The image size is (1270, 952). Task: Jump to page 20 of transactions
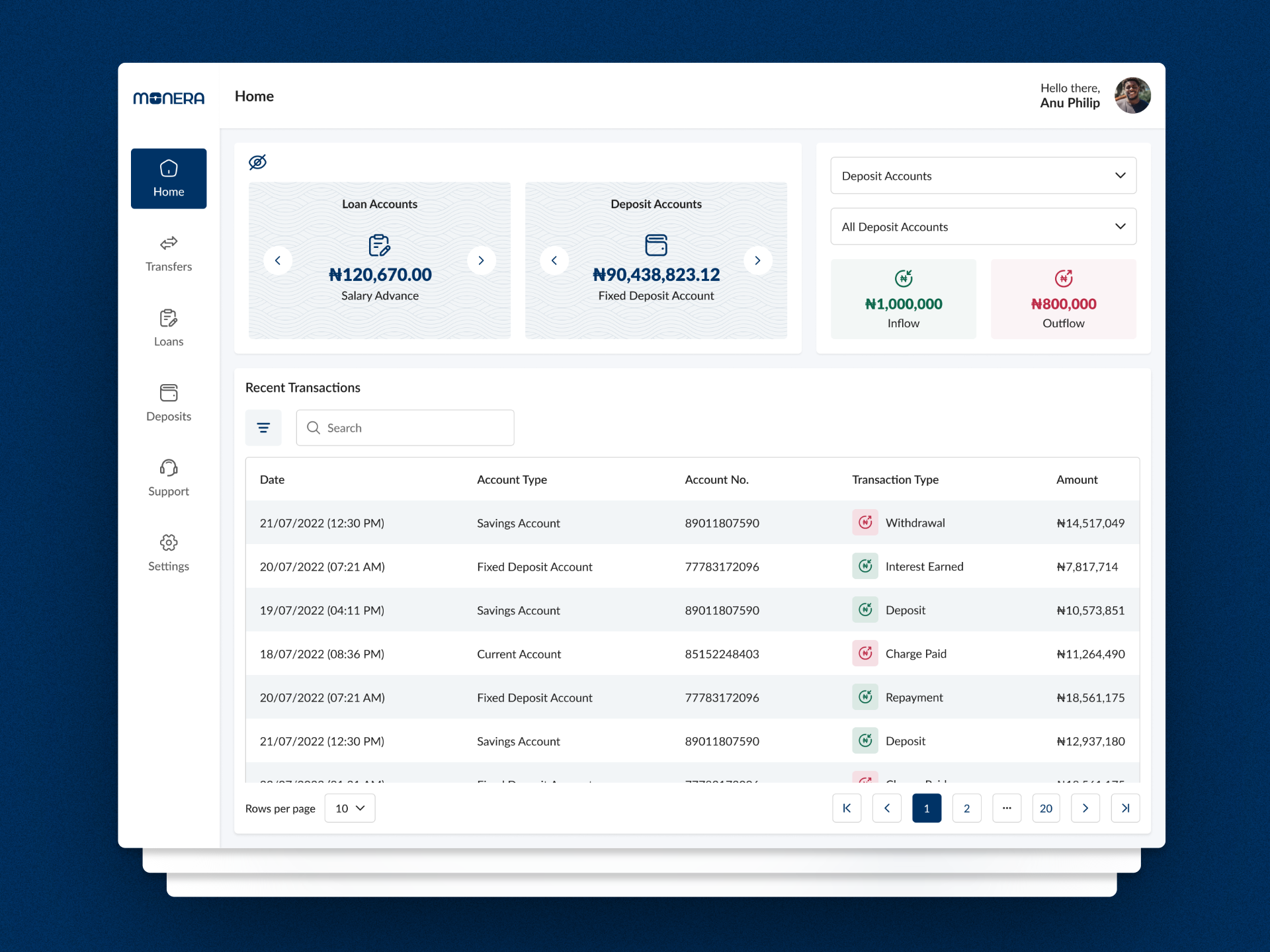1046,808
